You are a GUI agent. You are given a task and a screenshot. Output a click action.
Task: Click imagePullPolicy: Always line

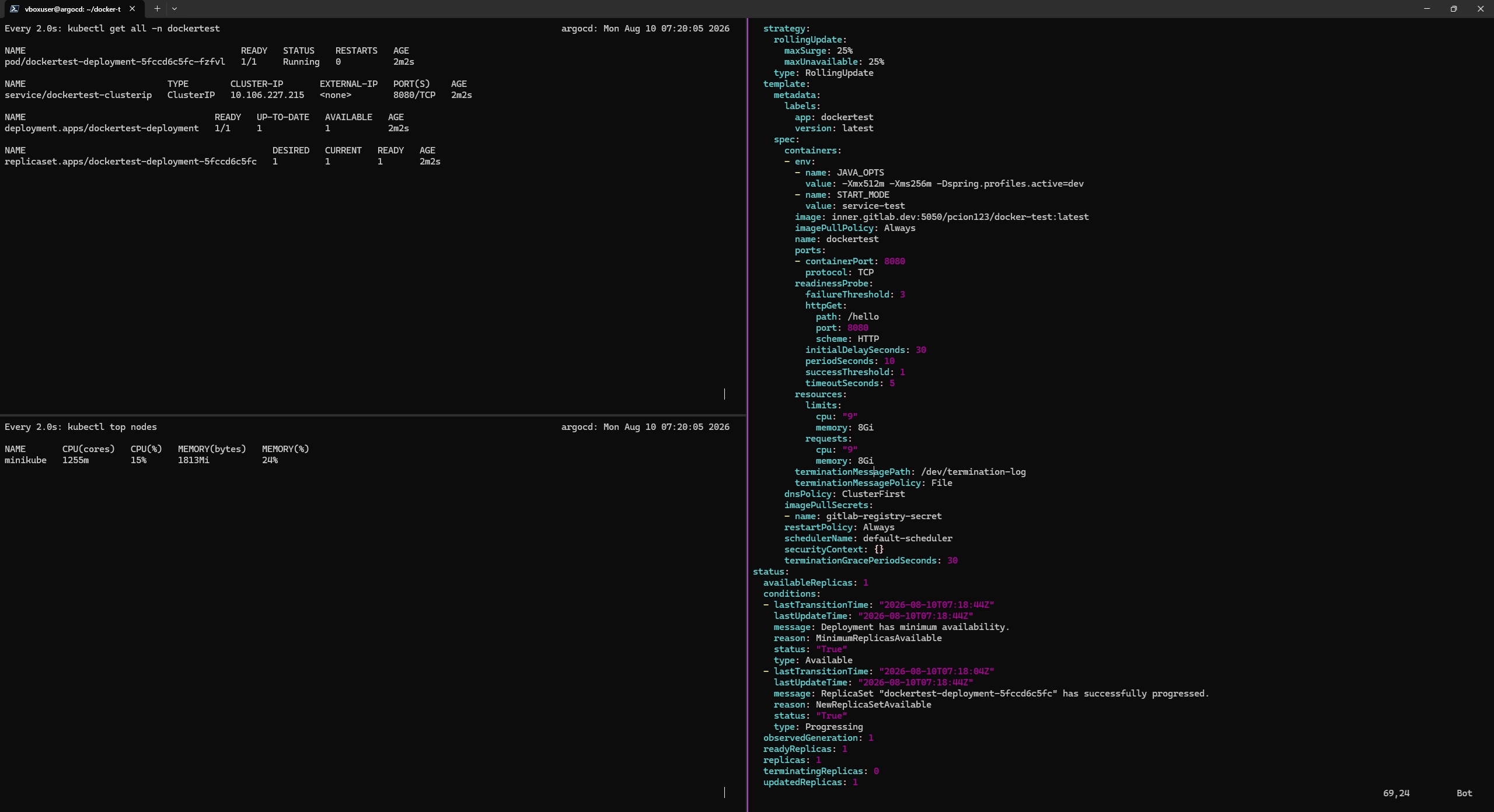click(x=855, y=228)
